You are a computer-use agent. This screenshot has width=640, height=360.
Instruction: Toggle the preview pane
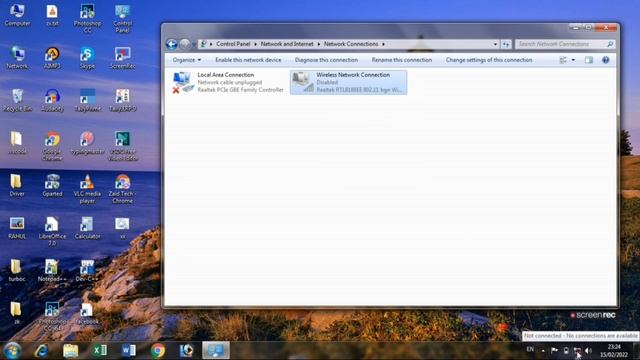(x=589, y=60)
